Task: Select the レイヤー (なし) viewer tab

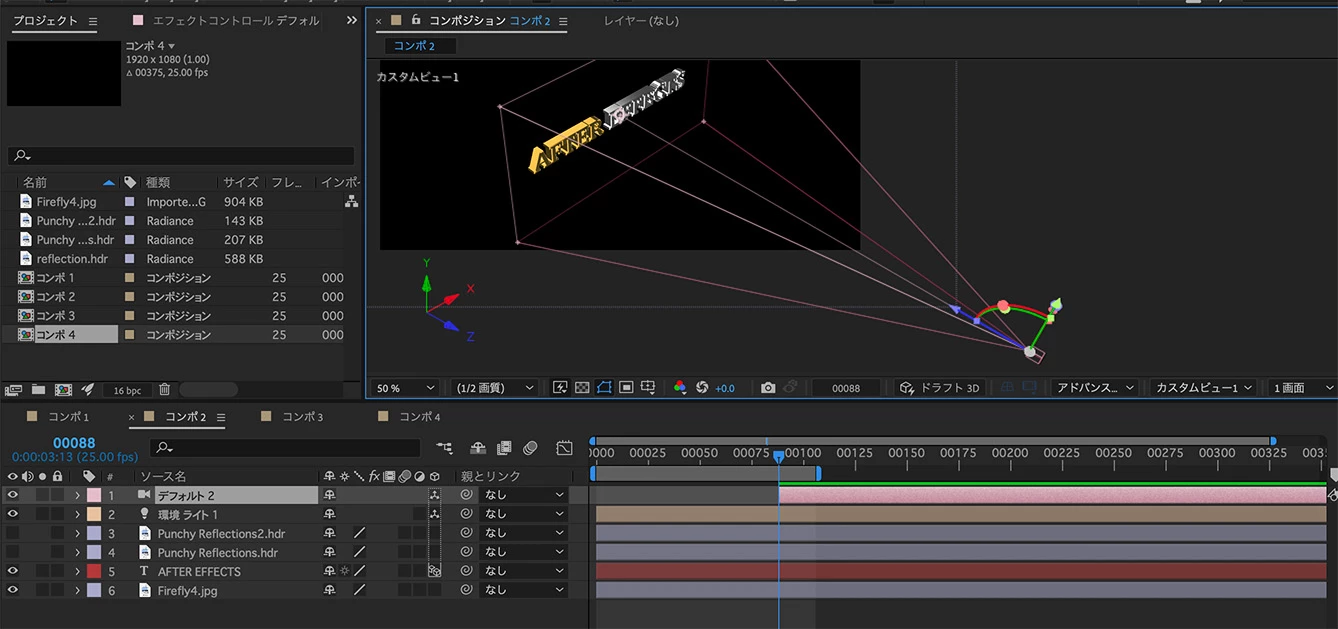Action: 641,20
